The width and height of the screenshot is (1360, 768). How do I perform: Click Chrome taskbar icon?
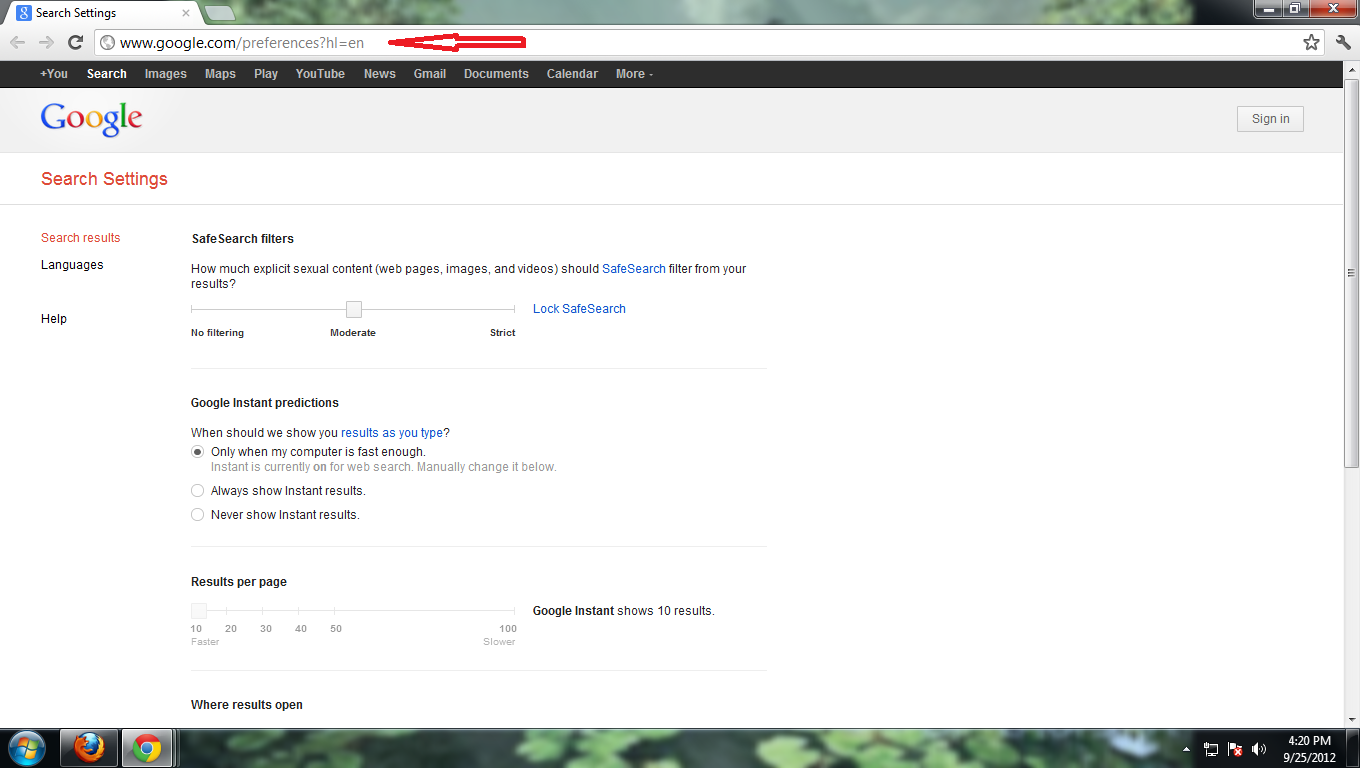coord(148,748)
